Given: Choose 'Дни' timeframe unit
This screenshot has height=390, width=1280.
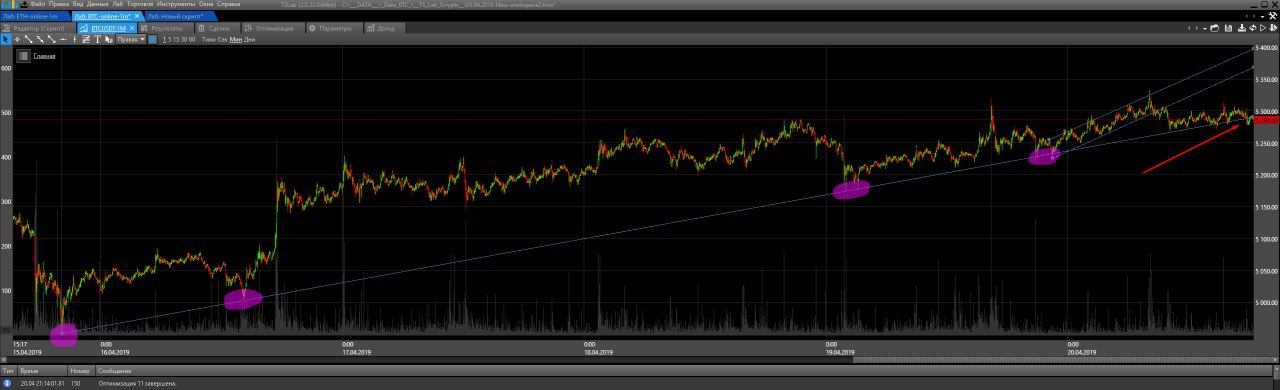Looking at the screenshot, I should [249, 39].
